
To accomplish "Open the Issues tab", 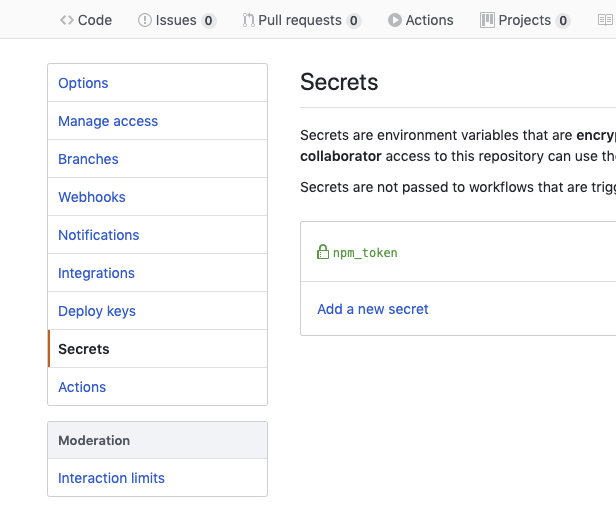I will pyautogui.click(x=176, y=20).
